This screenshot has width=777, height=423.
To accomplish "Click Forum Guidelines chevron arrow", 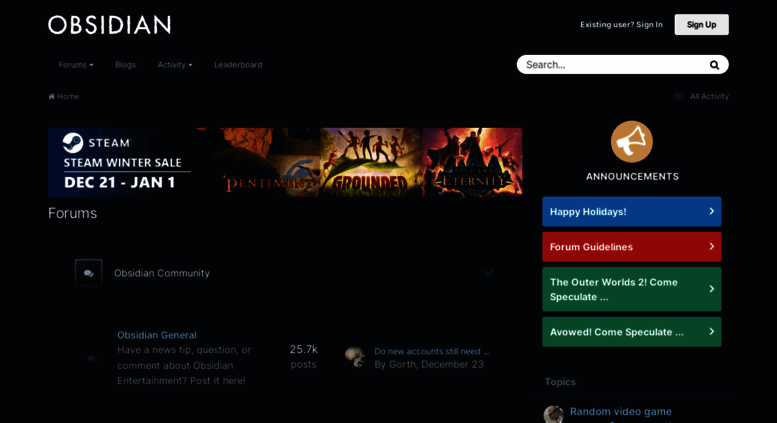I will coord(712,246).
